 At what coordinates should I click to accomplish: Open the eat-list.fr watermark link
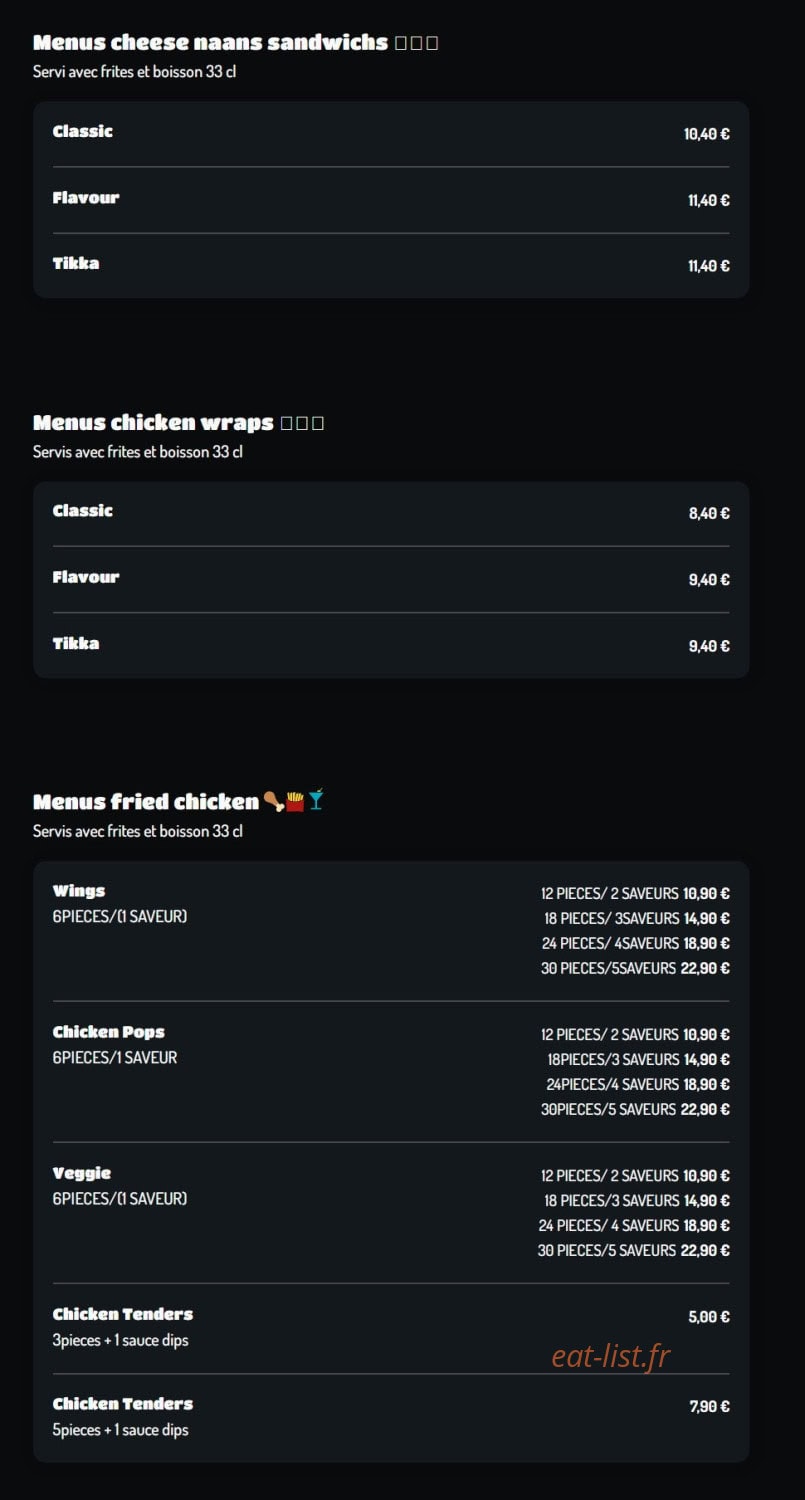pyautogui.click(x=610, y=1356)
